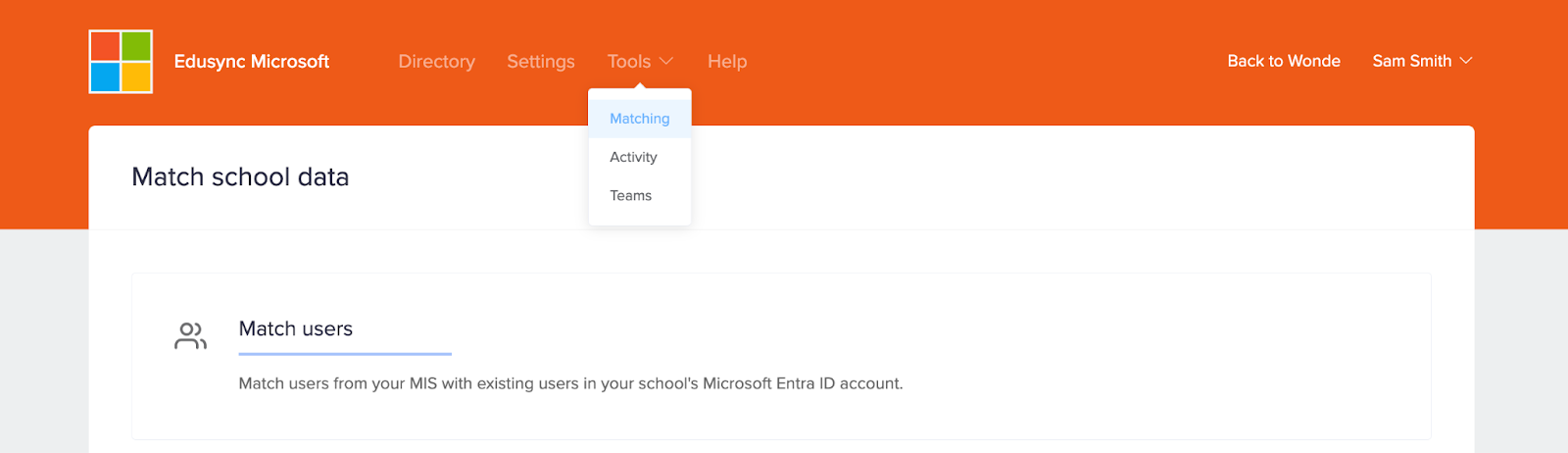Click the Match users description text

tap(570, 383)
